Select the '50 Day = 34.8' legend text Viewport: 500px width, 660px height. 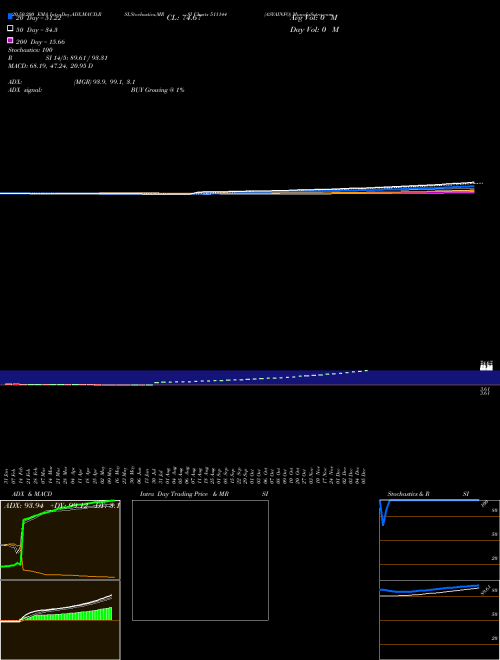pos(37,30)
